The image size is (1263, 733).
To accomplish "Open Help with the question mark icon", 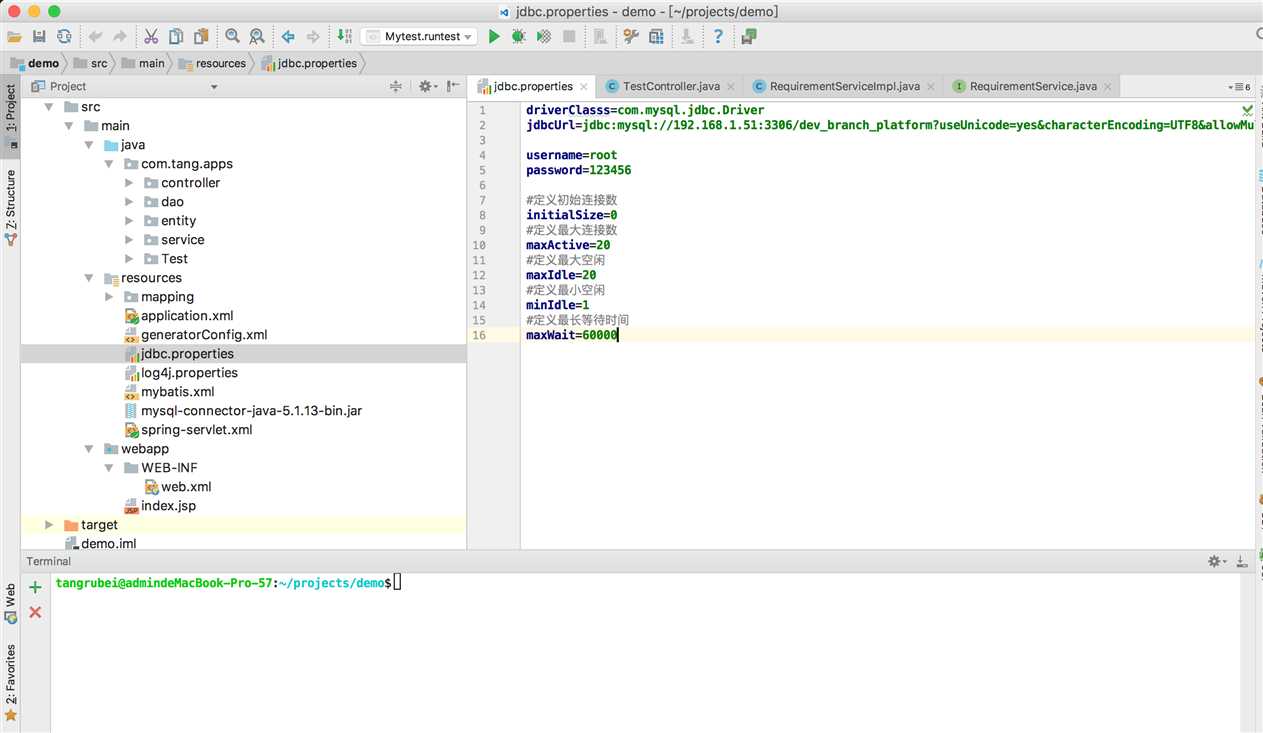I will pos(718,36).
